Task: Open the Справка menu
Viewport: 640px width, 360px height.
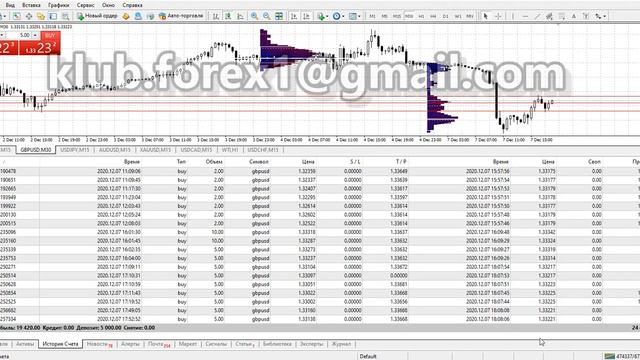Action: (x=132, y=5)
